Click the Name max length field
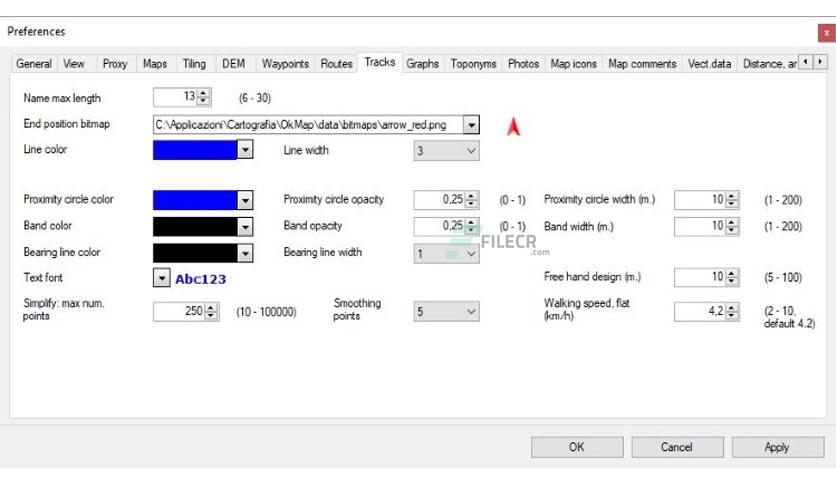 [175, 96]
